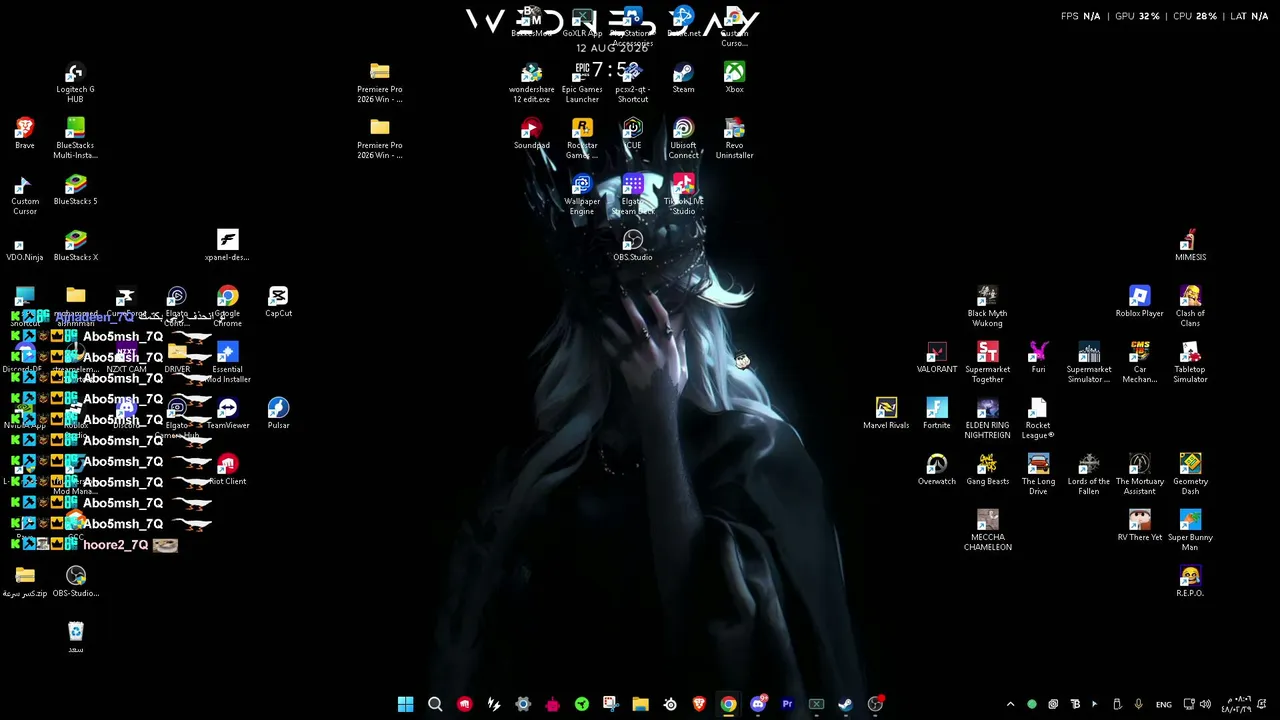Screen dimensions: 1280x720
Task: Select the OBS-Studio... installer icon on desktop
Action: click(76, 582)
